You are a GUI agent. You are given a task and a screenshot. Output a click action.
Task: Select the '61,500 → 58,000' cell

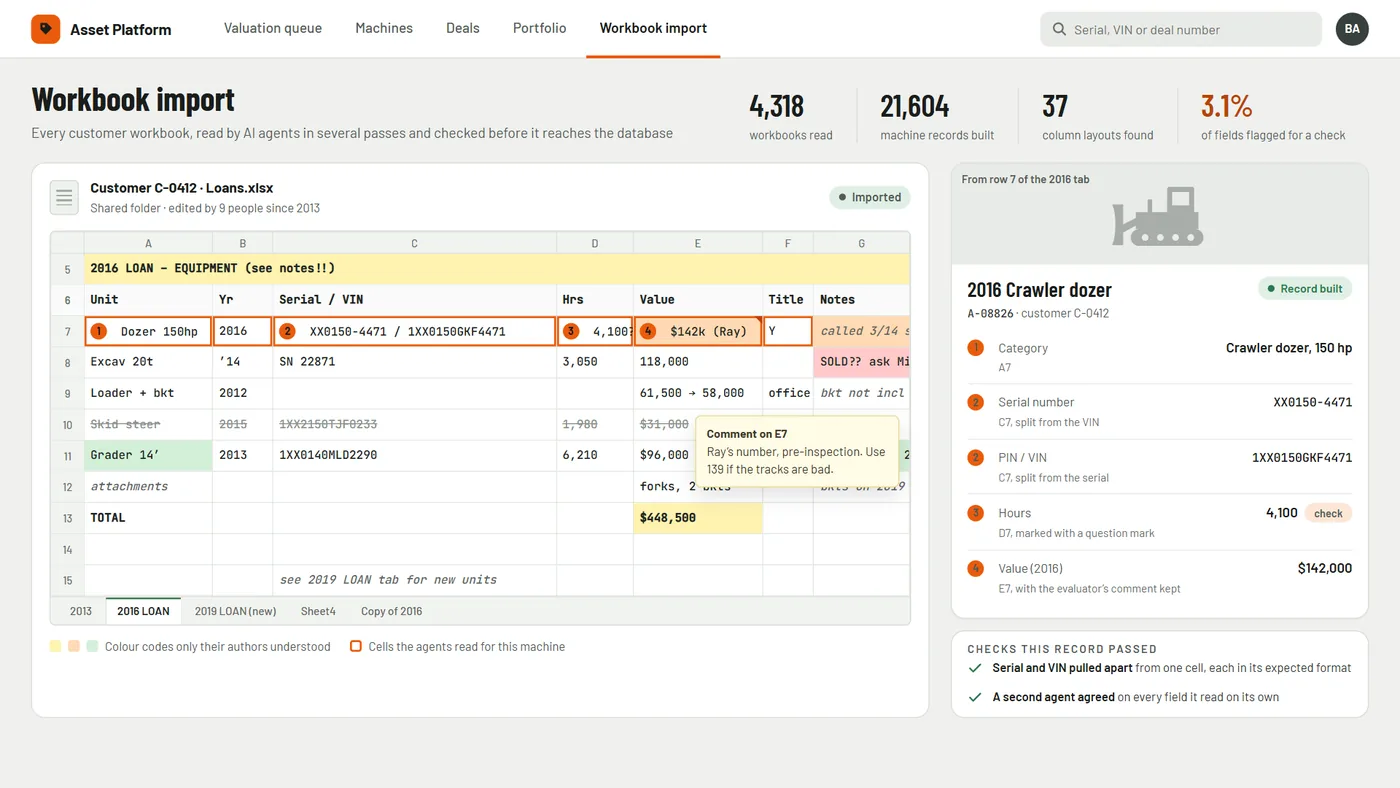coord(698,393)
